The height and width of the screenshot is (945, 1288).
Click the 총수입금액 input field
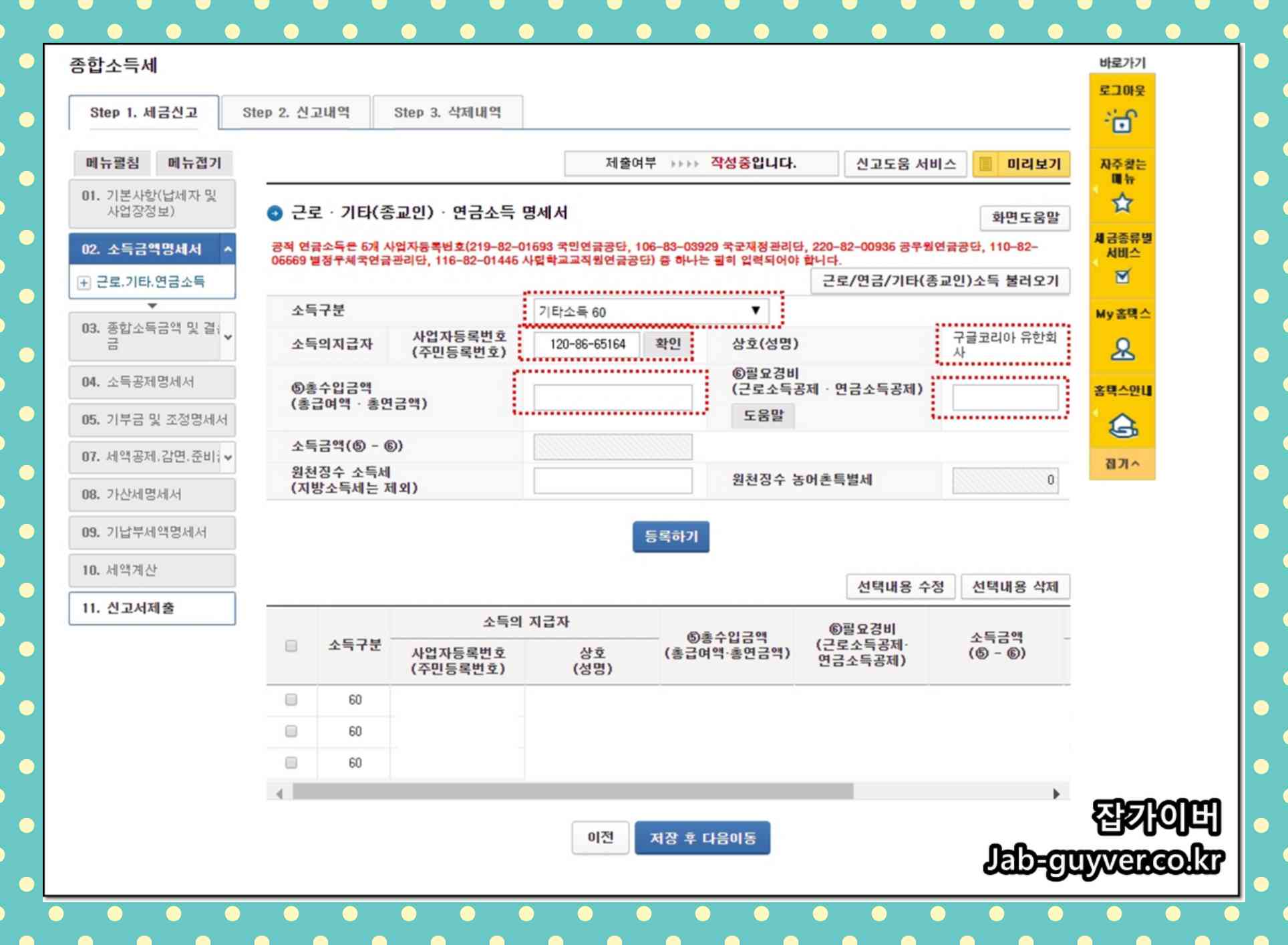click(613, 397)
